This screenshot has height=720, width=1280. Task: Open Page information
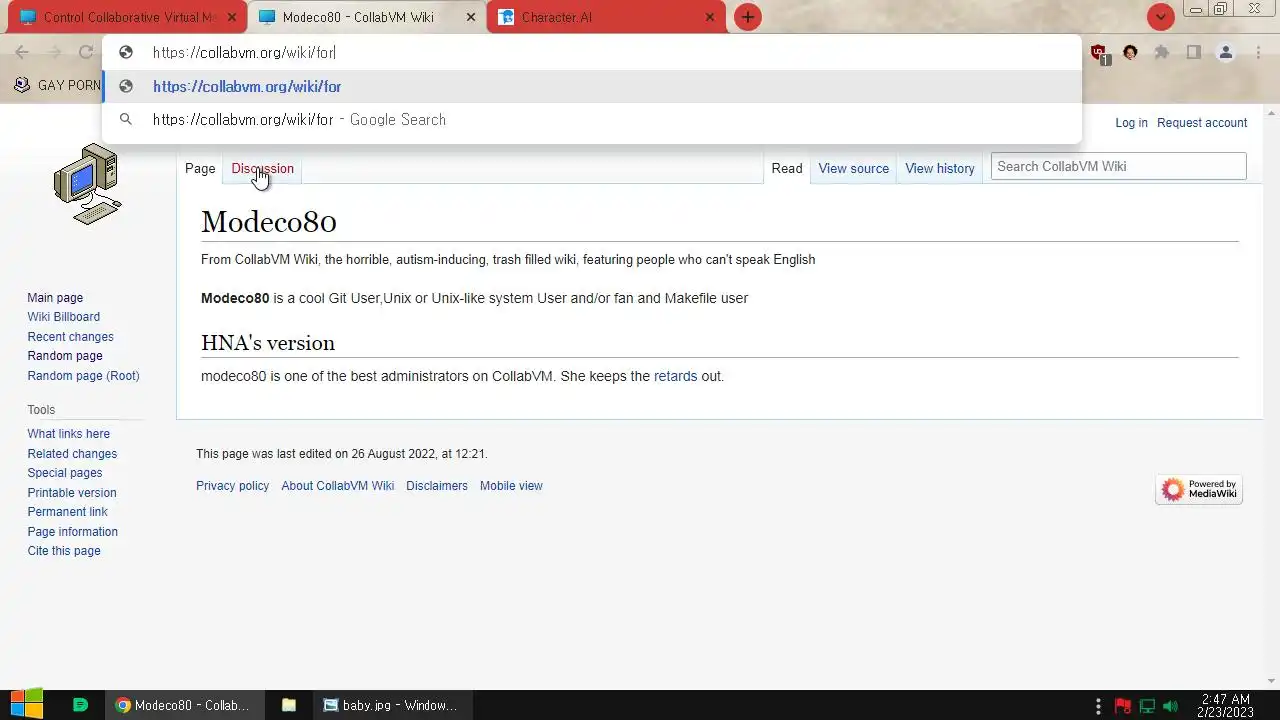tap(72, 532)
